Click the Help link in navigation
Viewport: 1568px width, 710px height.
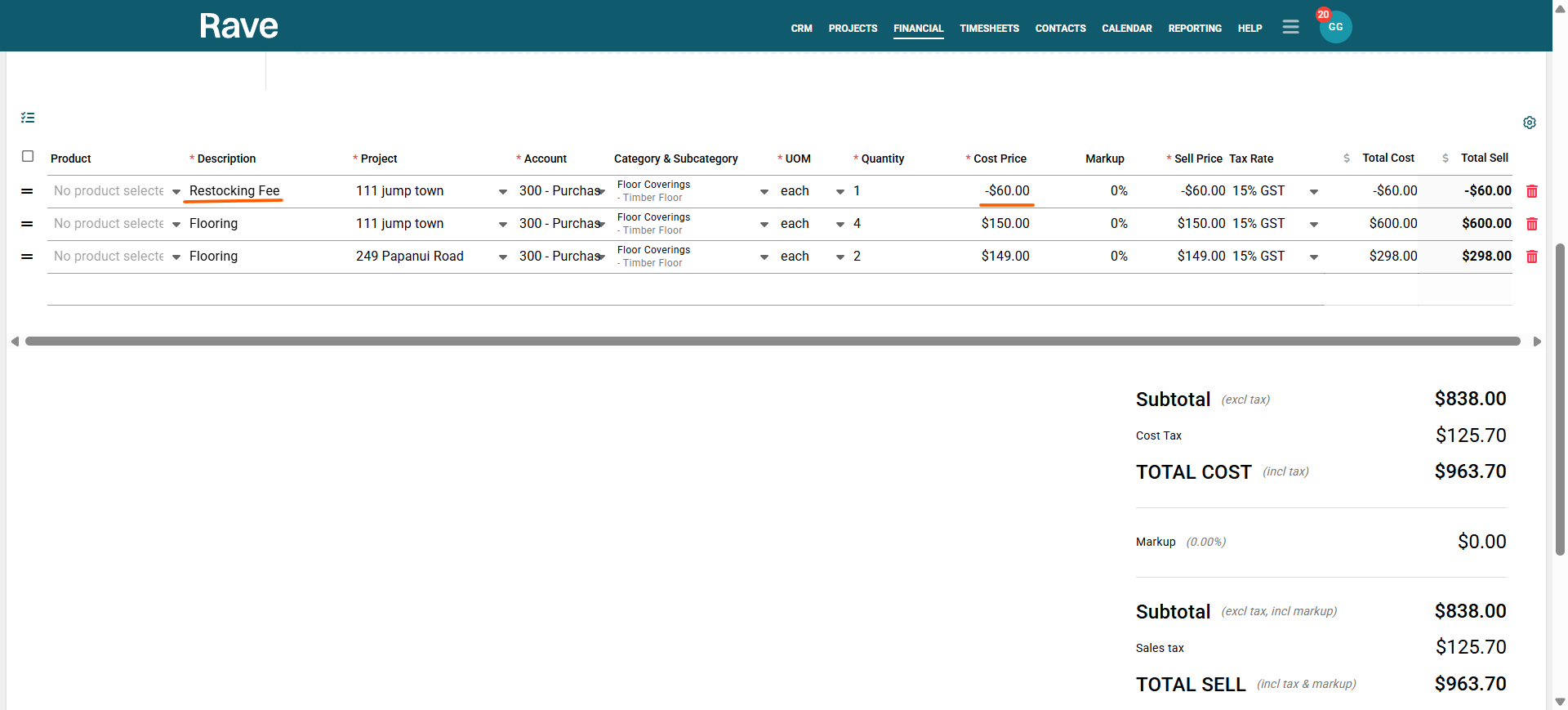click(1249, 29)
